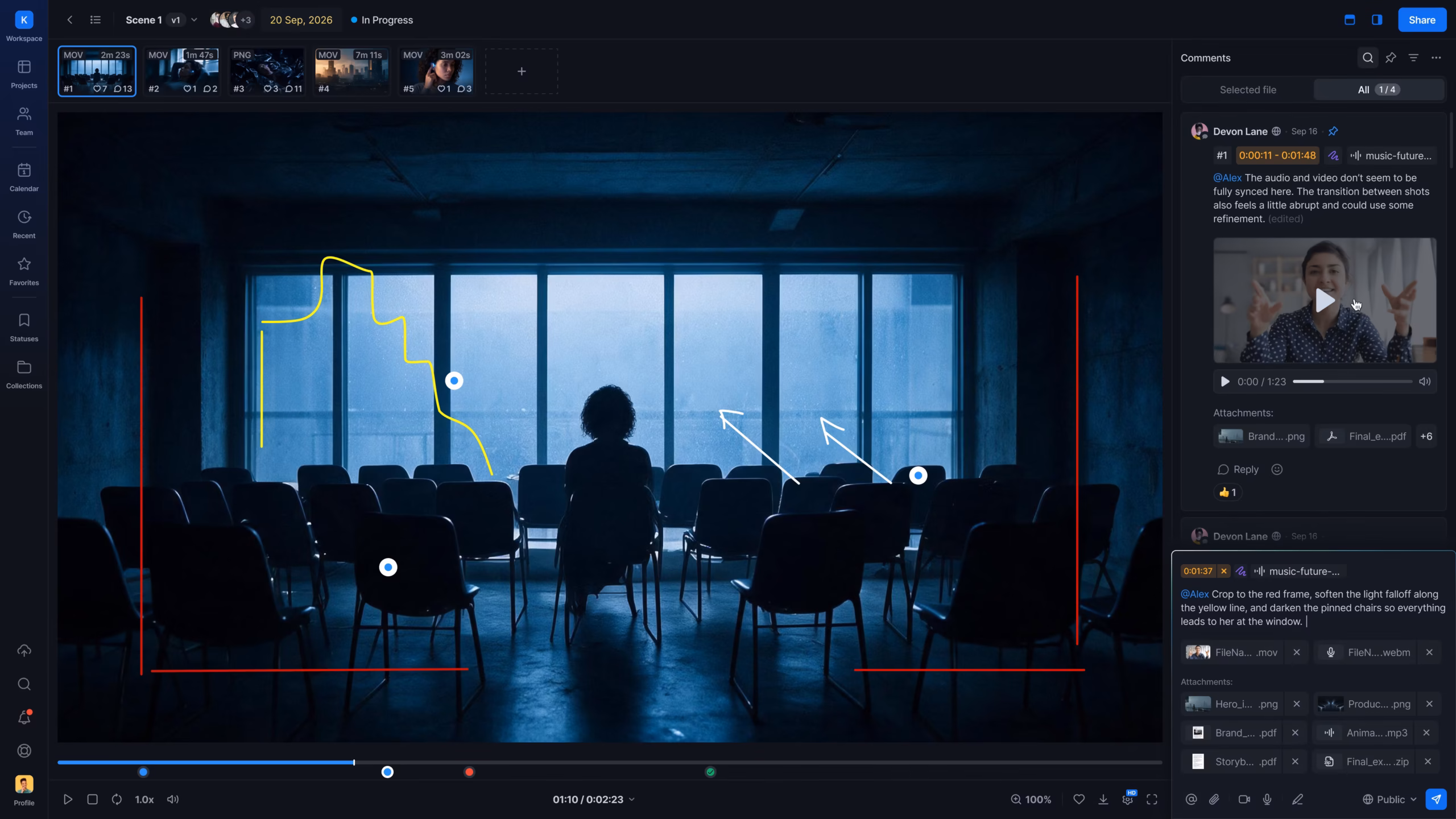Viewport: 1456px width, 819px height.
Task: Open the version v1 dropdown
Action: [x=183, y=20]
